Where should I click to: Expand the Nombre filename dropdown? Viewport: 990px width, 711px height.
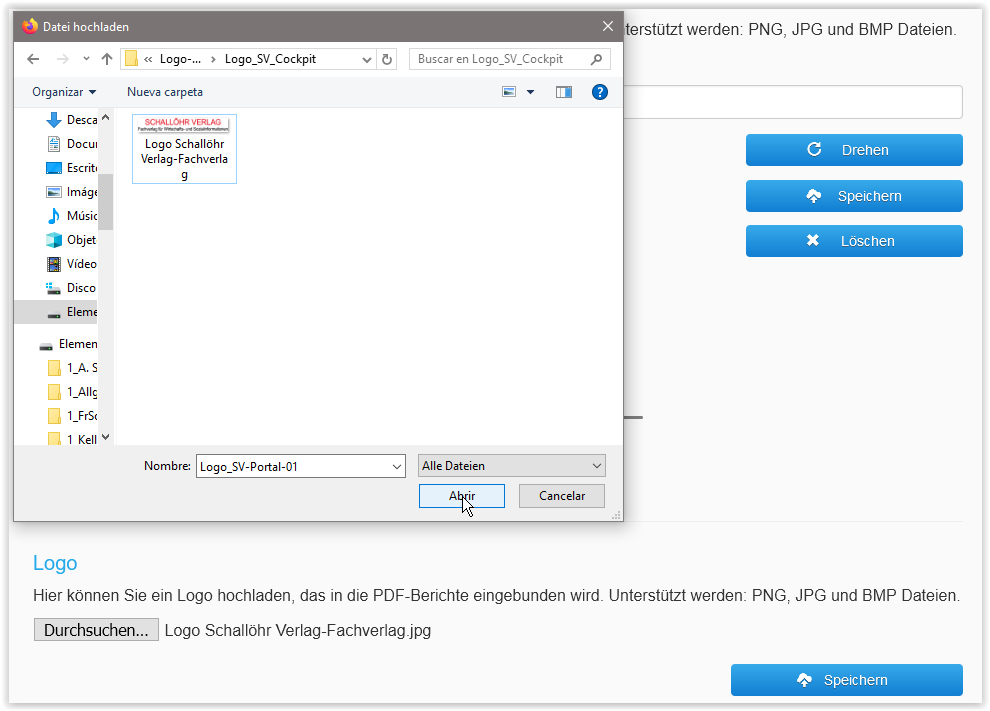397,466
